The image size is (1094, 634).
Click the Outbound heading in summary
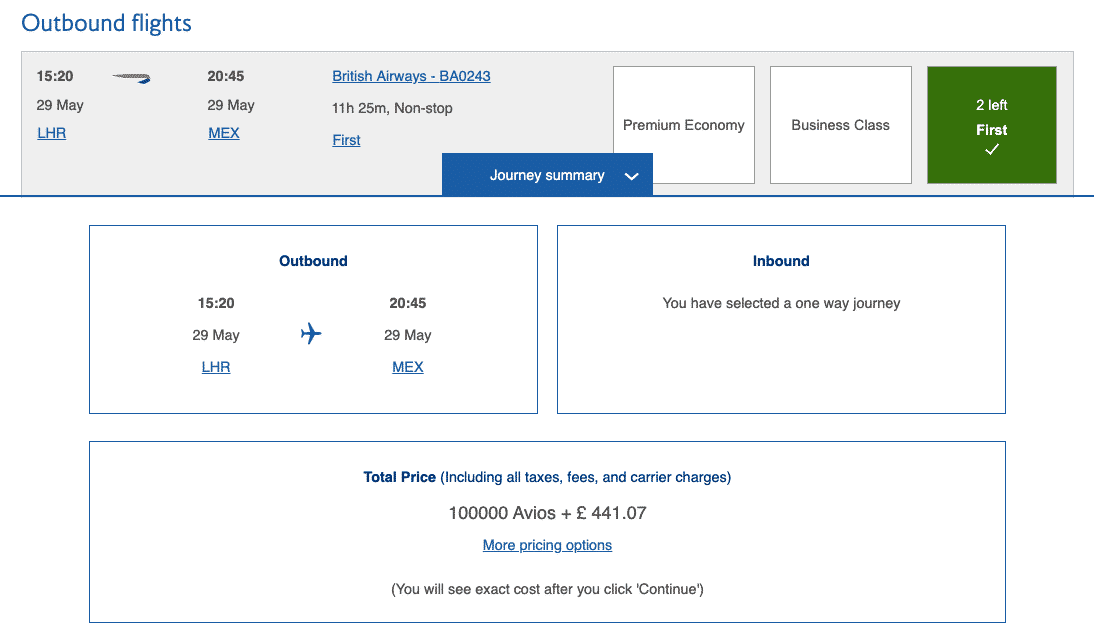(313, 261)
